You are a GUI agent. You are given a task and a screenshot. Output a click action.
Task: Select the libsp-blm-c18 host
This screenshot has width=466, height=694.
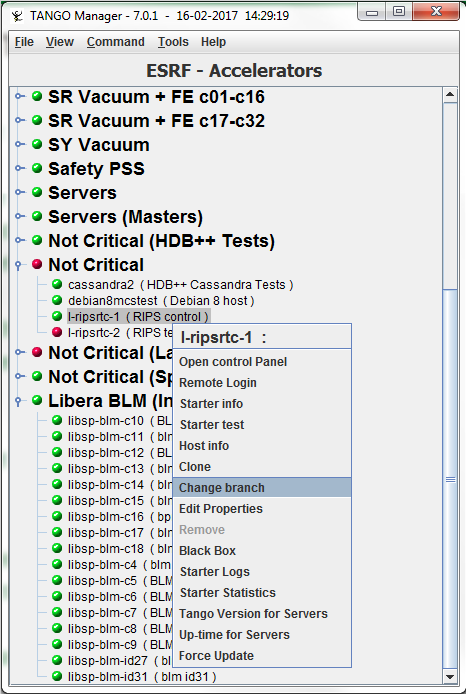point(120,548)
